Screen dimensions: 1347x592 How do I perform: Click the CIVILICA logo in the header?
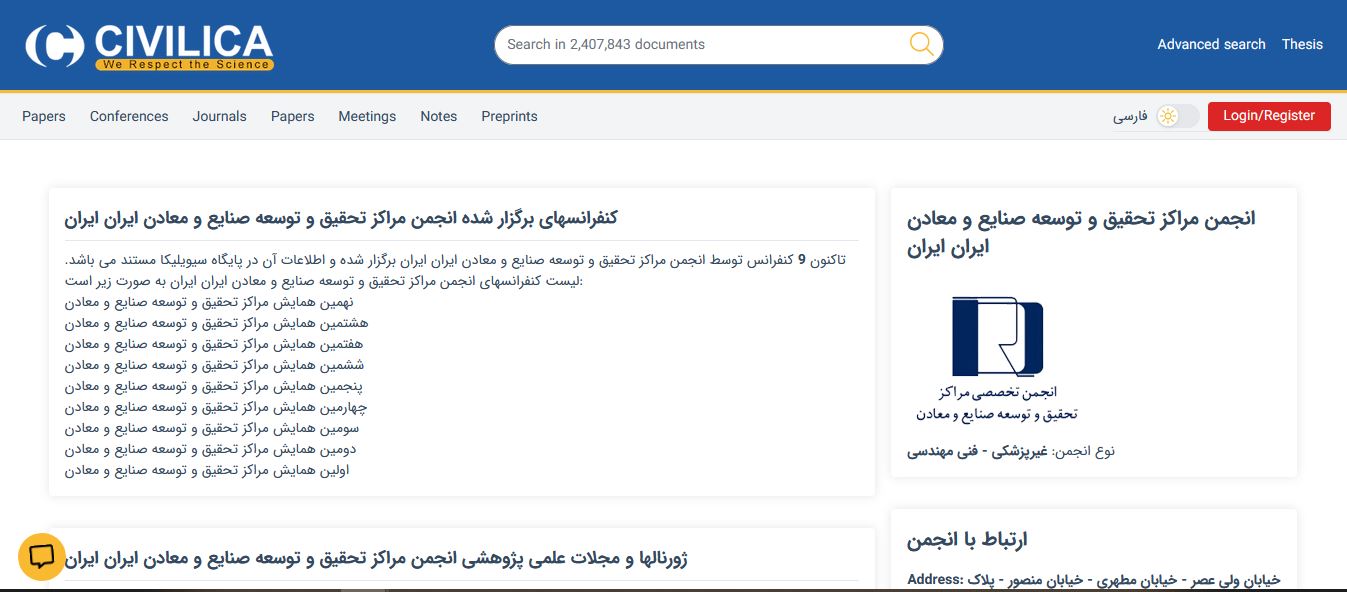pos(150,46)
